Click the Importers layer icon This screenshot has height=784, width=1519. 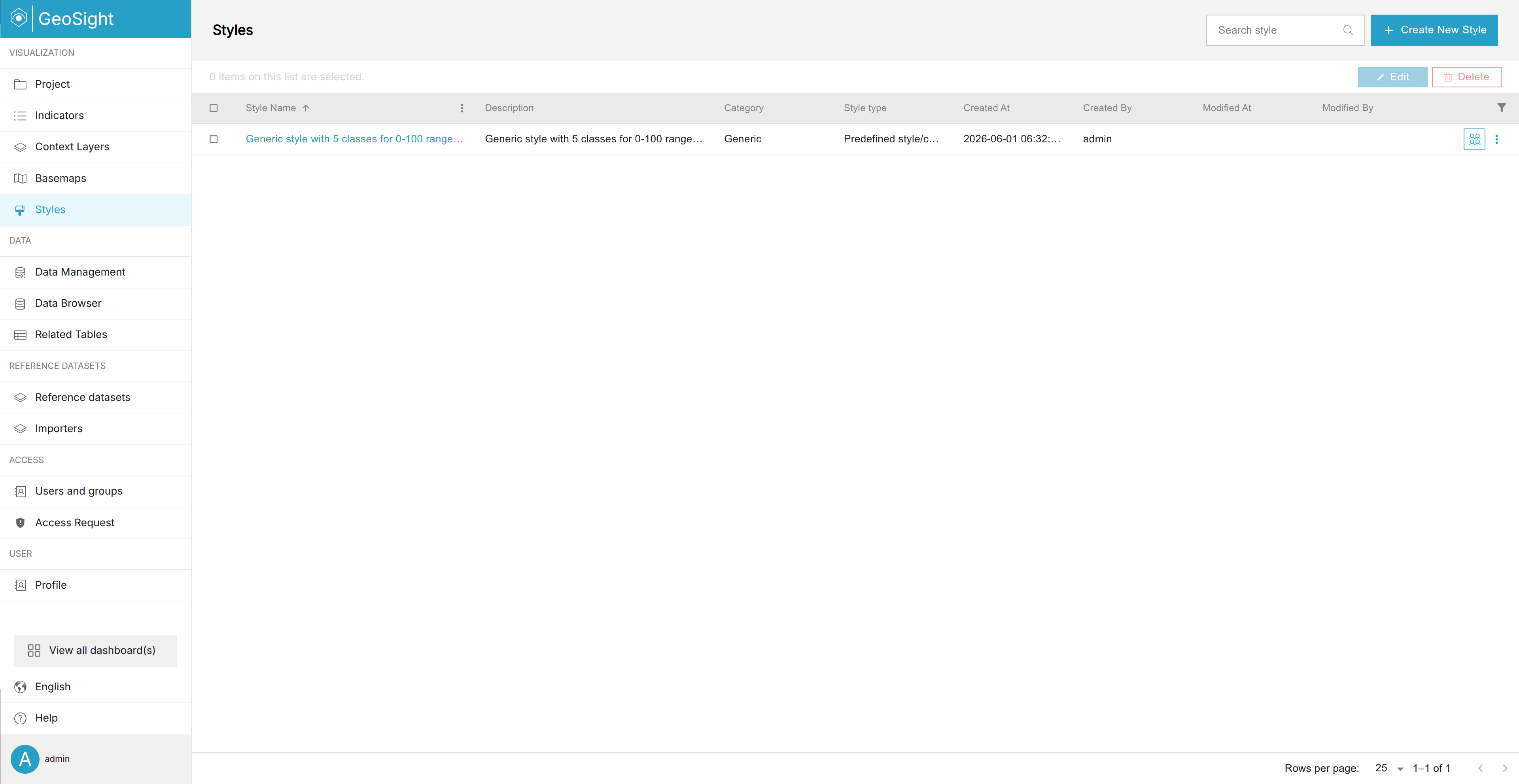[x=20, y=429]
